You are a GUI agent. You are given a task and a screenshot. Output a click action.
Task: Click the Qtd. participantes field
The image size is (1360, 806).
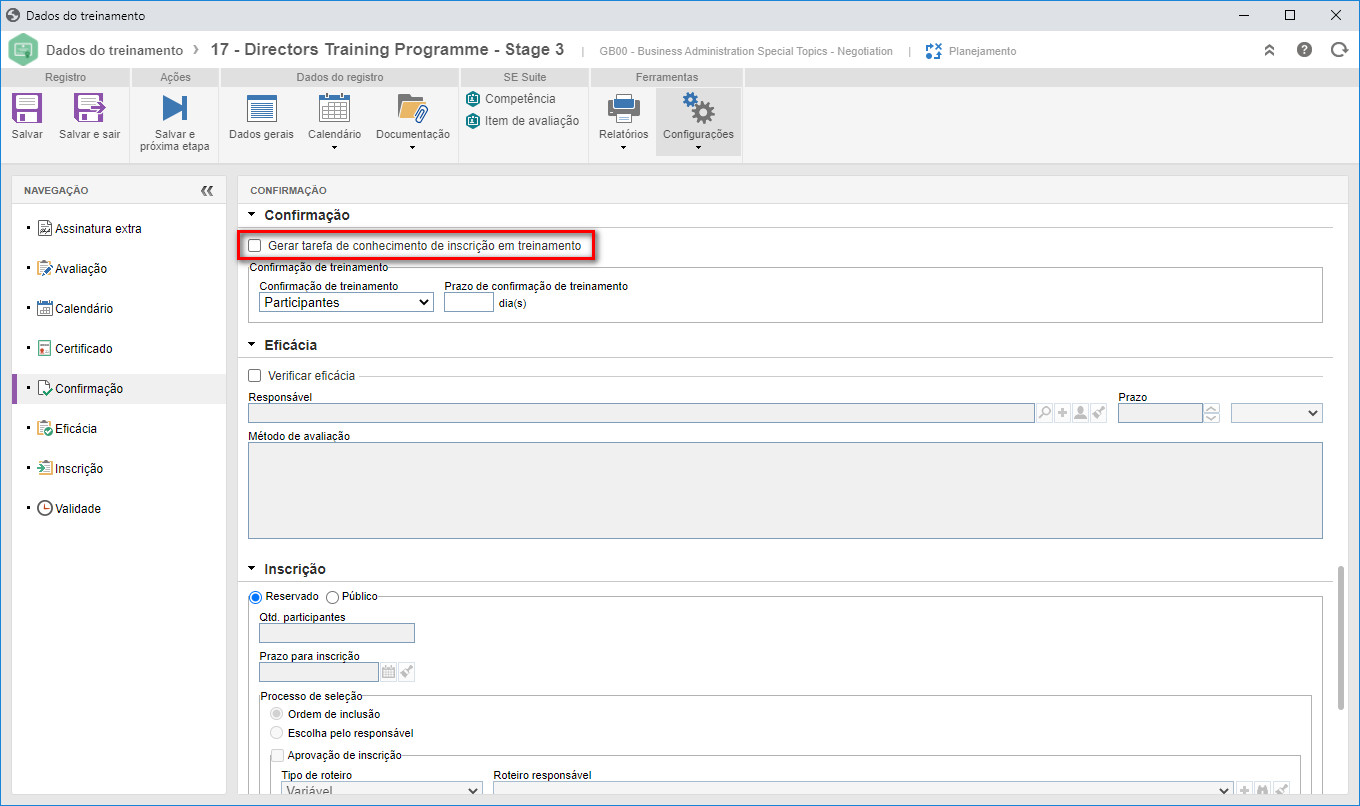(x=337, y=633)
